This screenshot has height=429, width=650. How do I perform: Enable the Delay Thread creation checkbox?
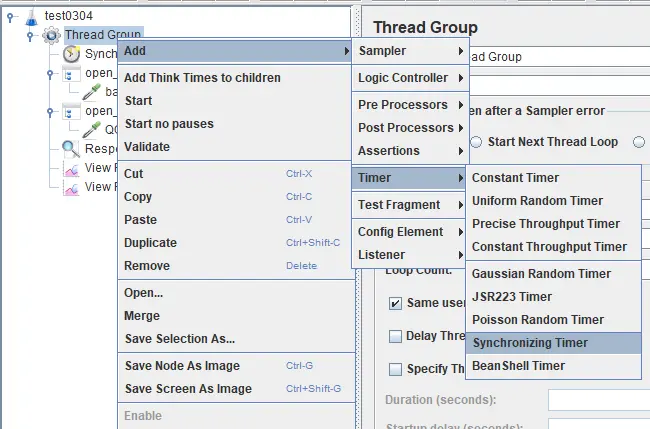pyautogui.click(x=395, y=336)
